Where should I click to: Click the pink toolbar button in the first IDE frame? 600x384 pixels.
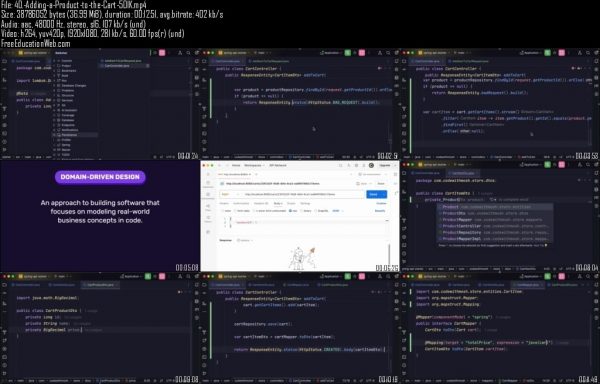point(162,53)
